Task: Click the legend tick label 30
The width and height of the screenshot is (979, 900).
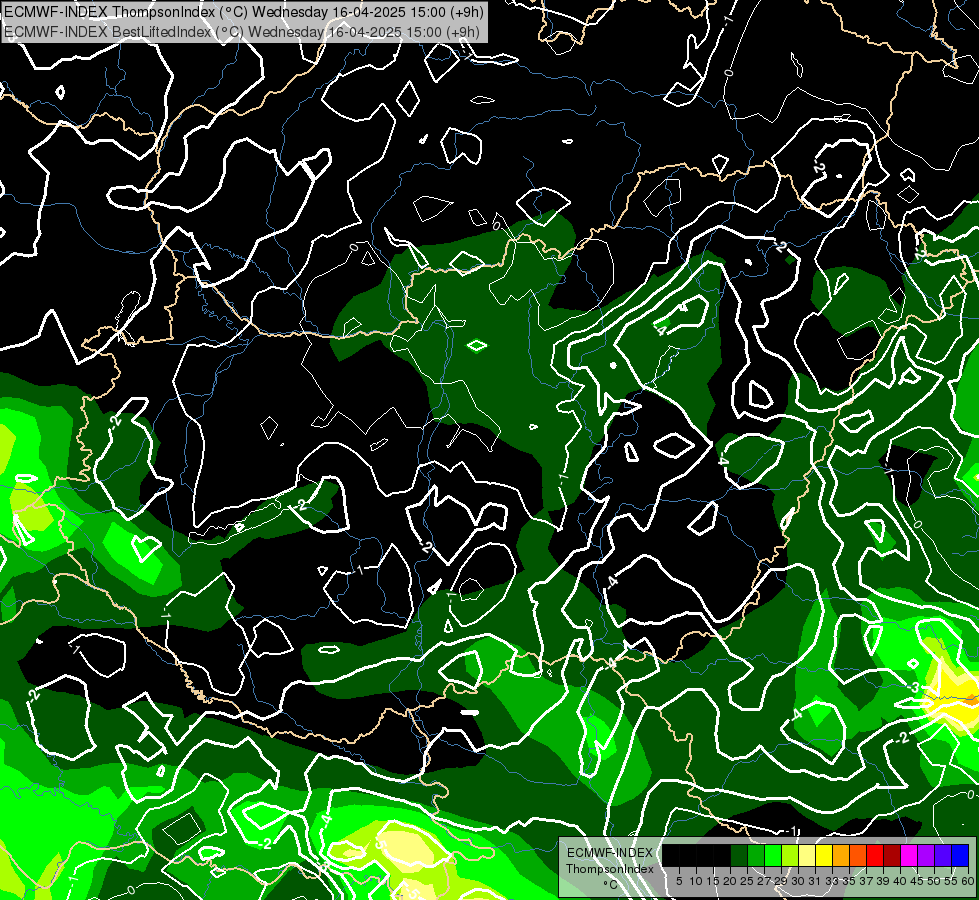Action: coord(799,881)
